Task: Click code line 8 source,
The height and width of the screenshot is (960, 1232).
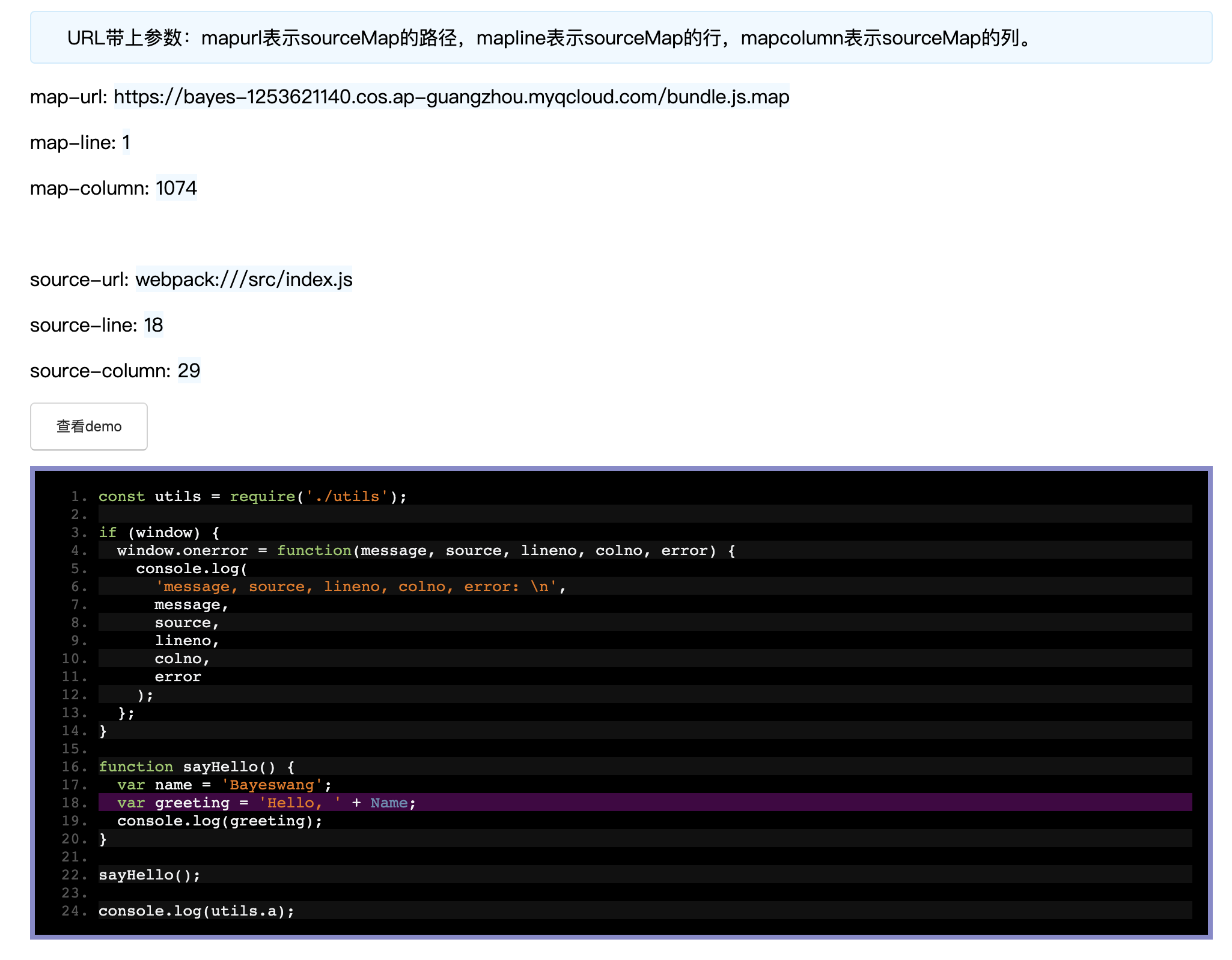Action: pos(187,622)
